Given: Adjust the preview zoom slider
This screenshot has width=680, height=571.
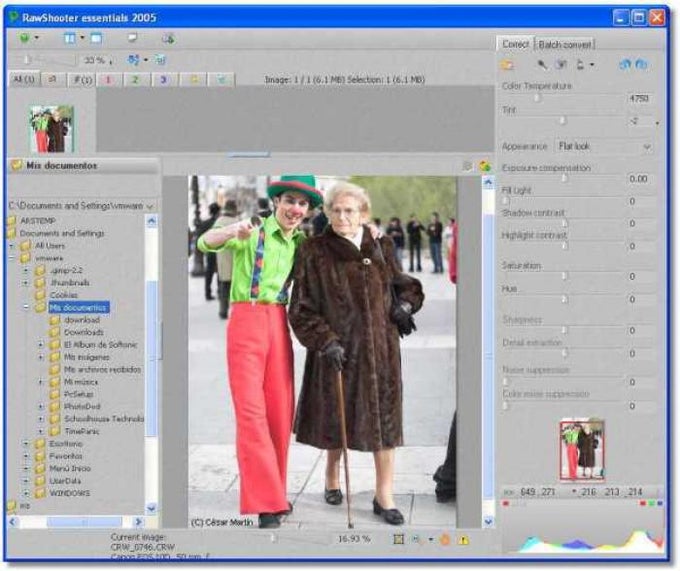Looking at the screenshot, I should (x=274, y=538).
